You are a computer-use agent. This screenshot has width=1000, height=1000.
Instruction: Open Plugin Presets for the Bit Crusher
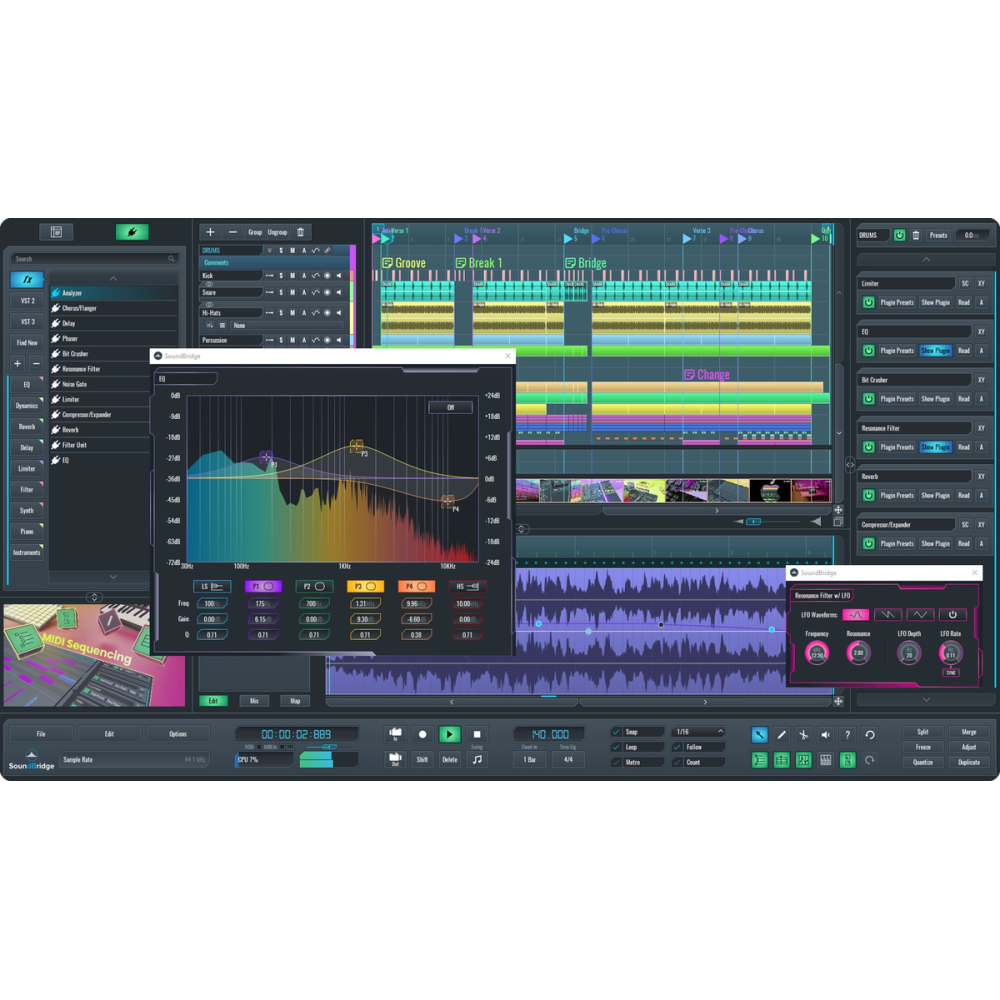tap(899, 398)
